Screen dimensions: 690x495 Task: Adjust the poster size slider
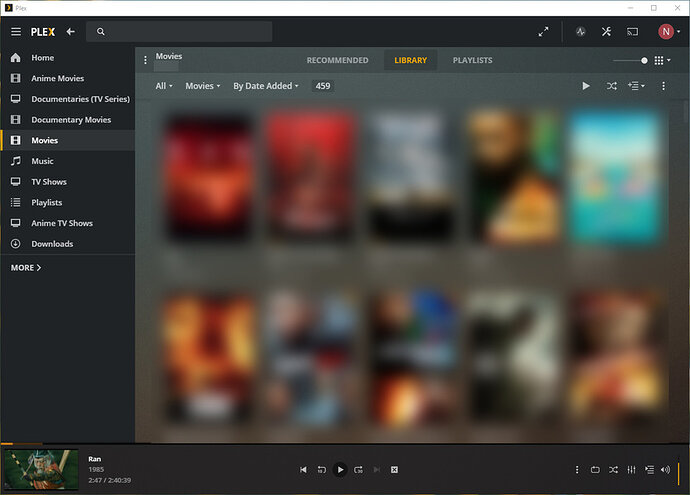pos(630,60)
